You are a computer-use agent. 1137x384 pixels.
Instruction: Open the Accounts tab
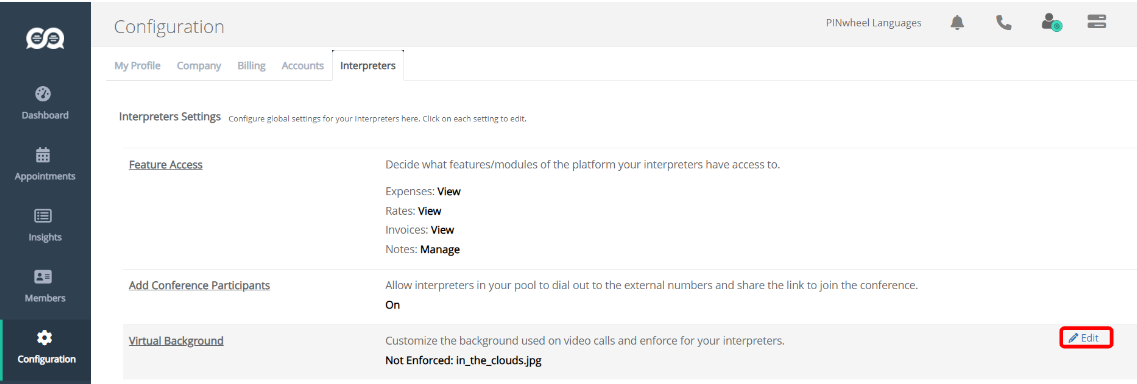point(302,65)
